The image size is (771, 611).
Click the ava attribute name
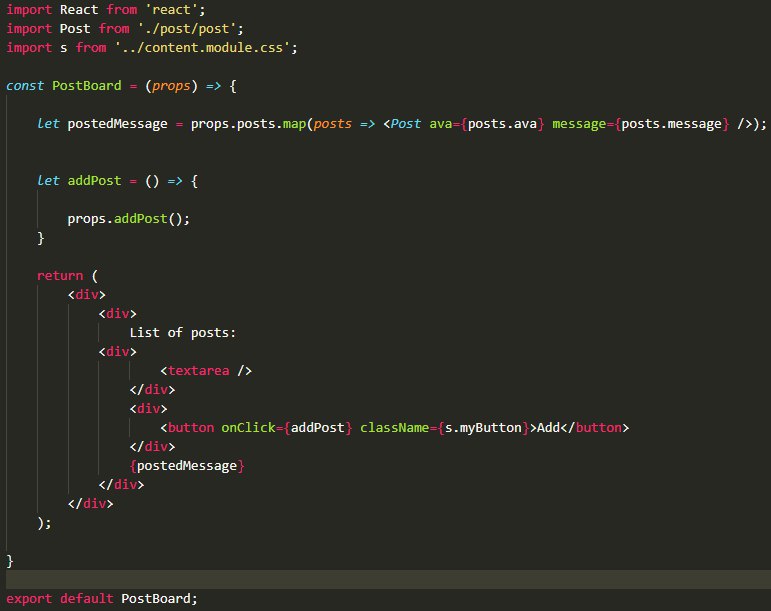(440, 124)
